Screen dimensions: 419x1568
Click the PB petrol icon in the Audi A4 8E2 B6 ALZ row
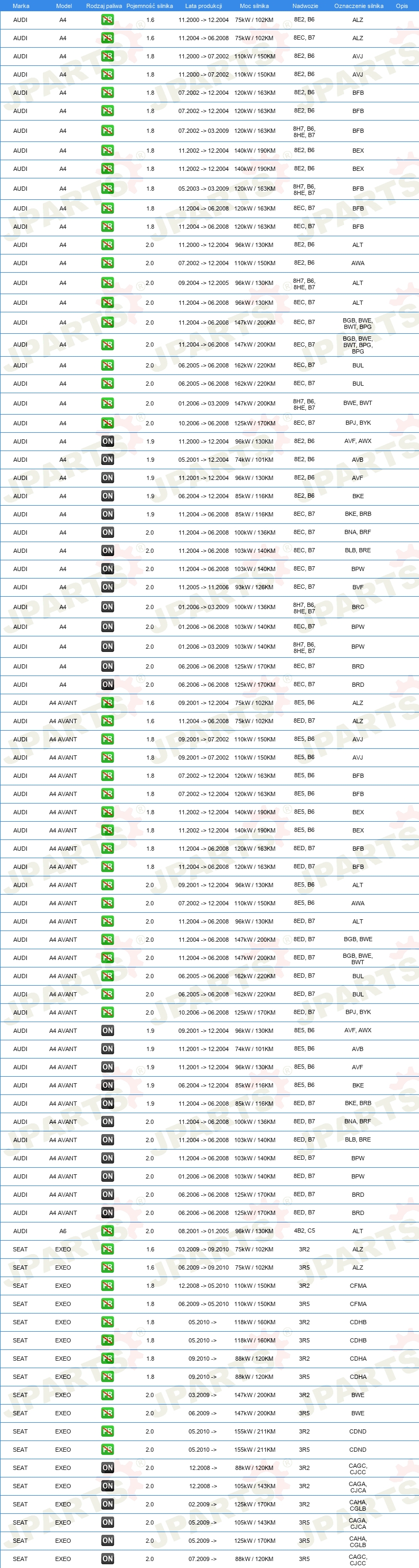[107, 19]
